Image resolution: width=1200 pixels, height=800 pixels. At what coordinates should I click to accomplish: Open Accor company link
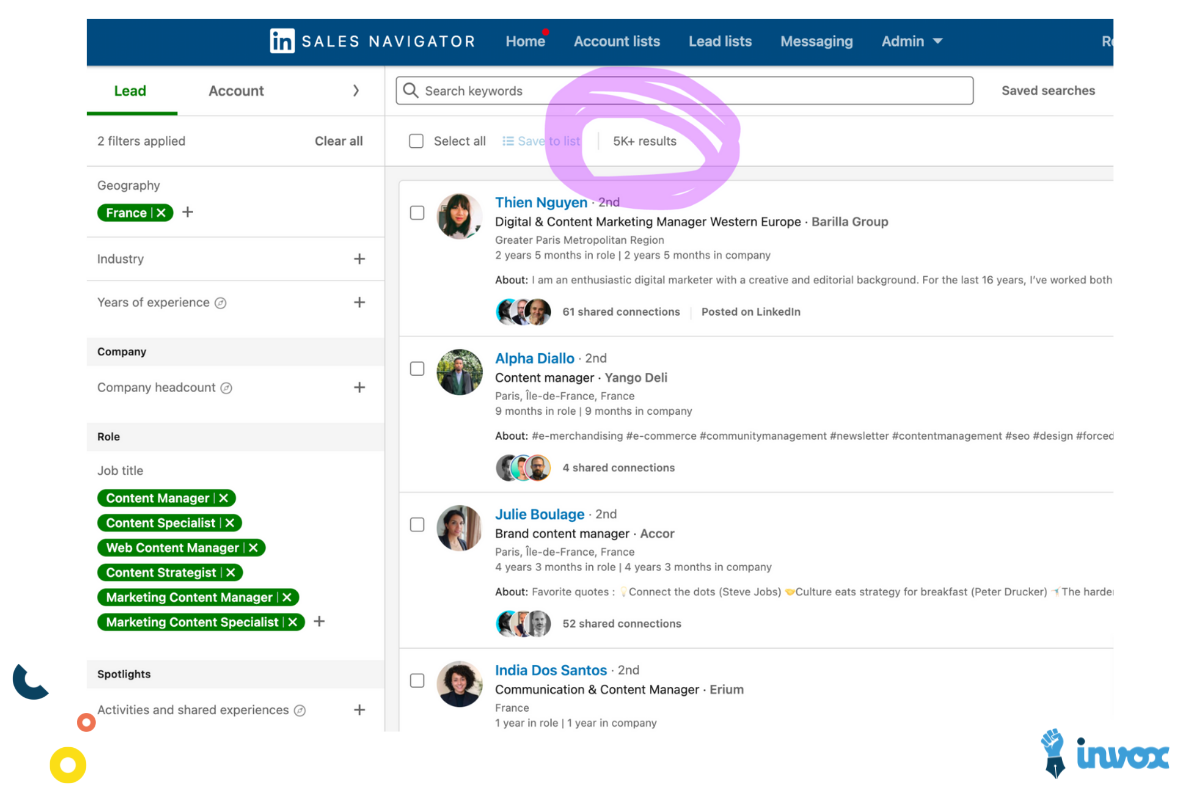[x=657, y=534]
